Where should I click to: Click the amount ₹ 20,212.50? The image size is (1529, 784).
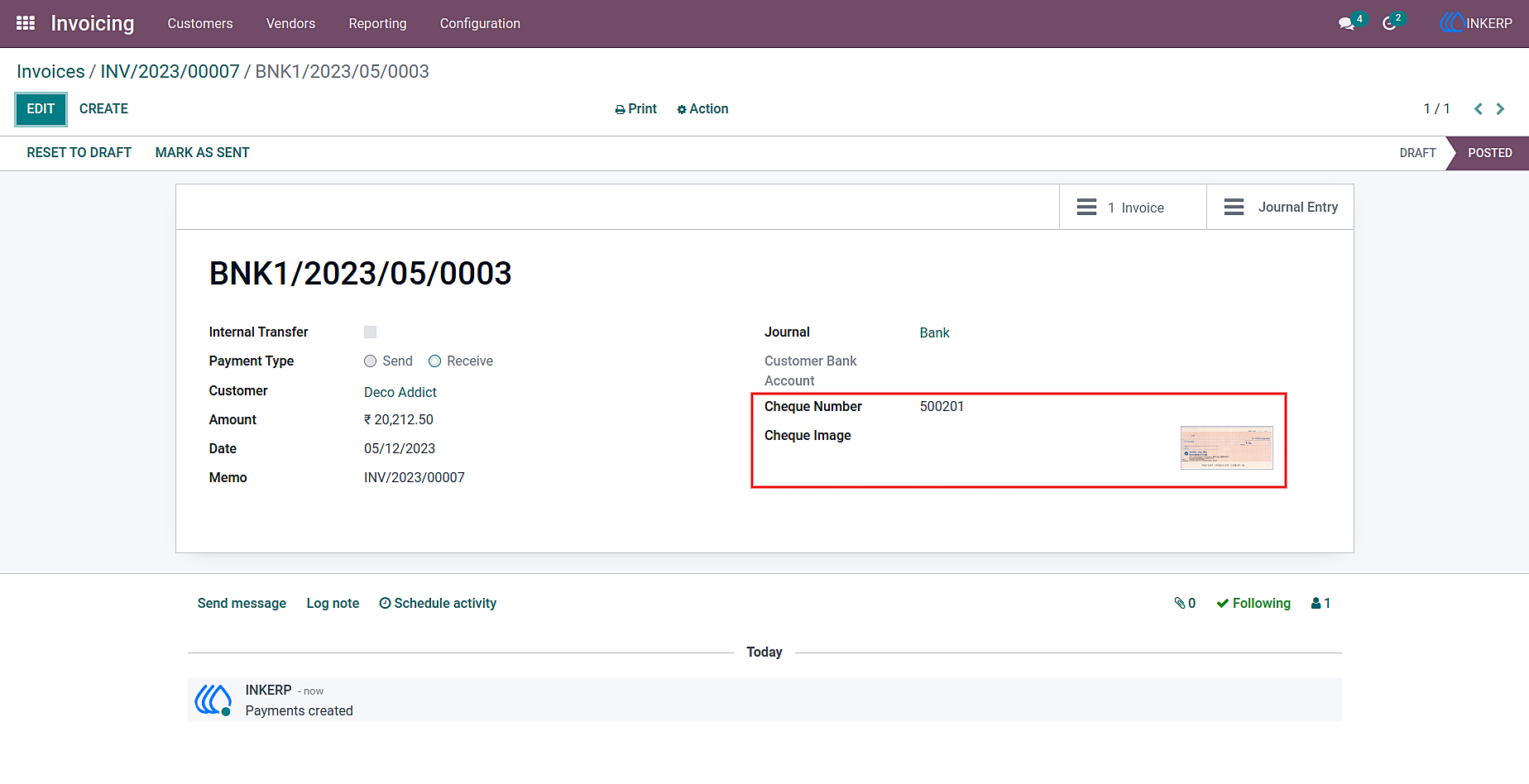click(399, 420)
